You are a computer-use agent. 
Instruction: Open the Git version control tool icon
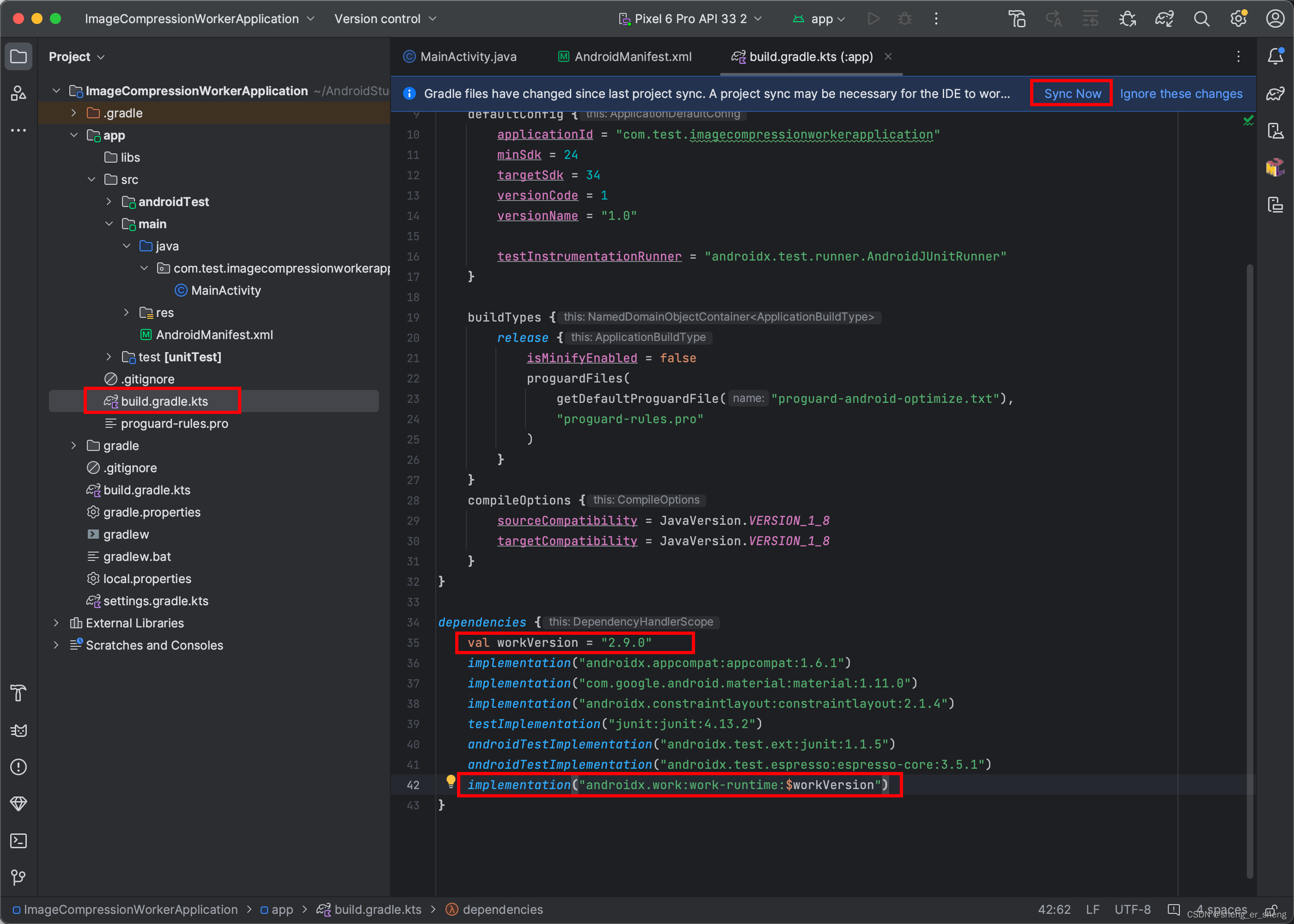(x=18, y=877)
